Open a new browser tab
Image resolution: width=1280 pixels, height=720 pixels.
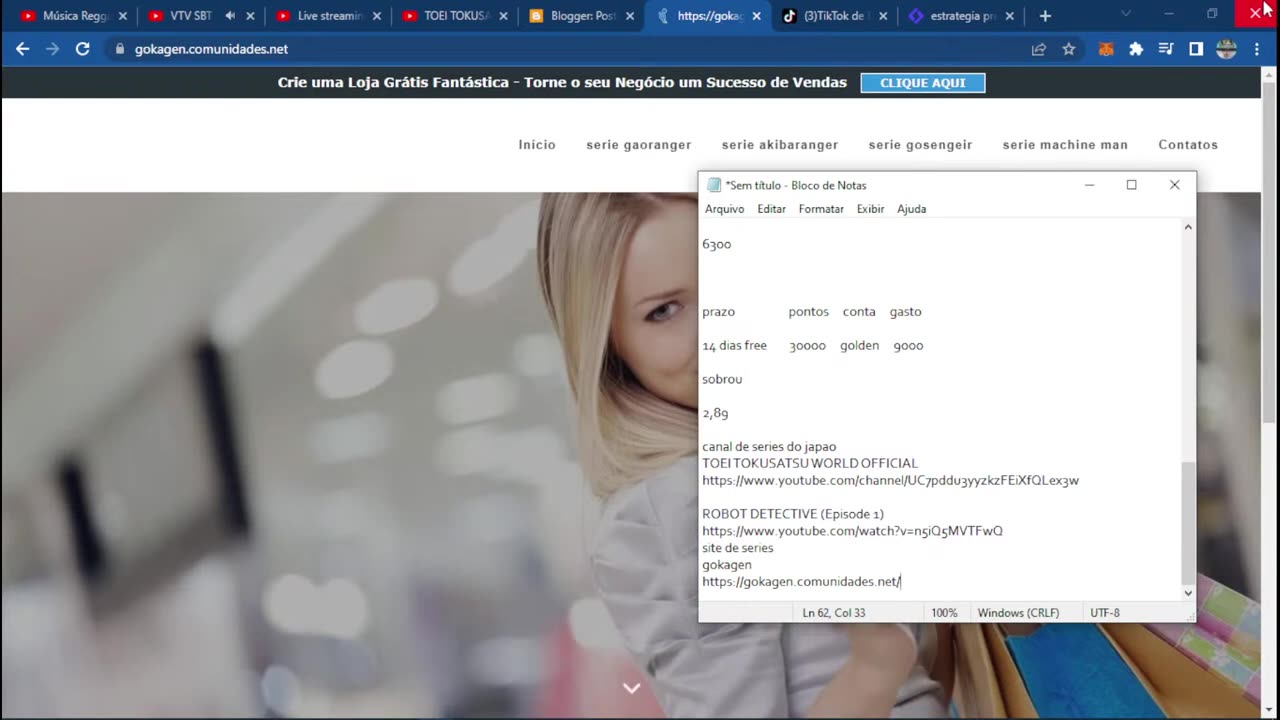click(1045, 16)
